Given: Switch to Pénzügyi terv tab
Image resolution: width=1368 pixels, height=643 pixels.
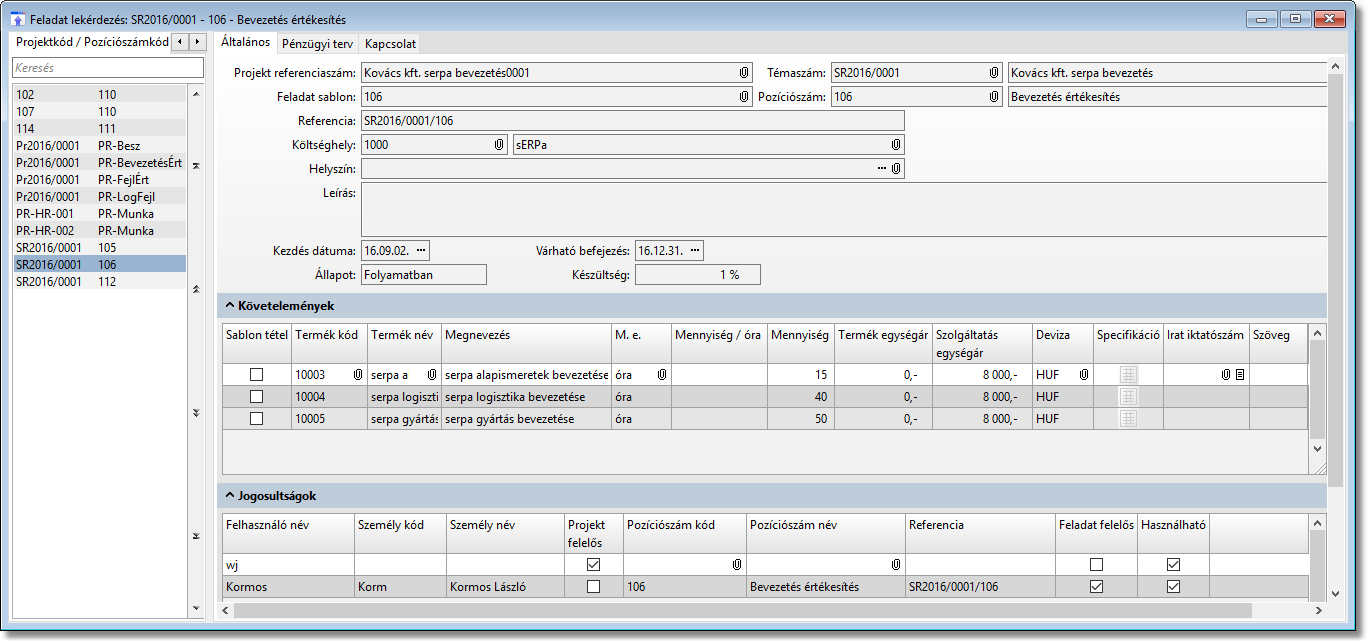Looking at the screenshot, I should (x=317, y=44).
